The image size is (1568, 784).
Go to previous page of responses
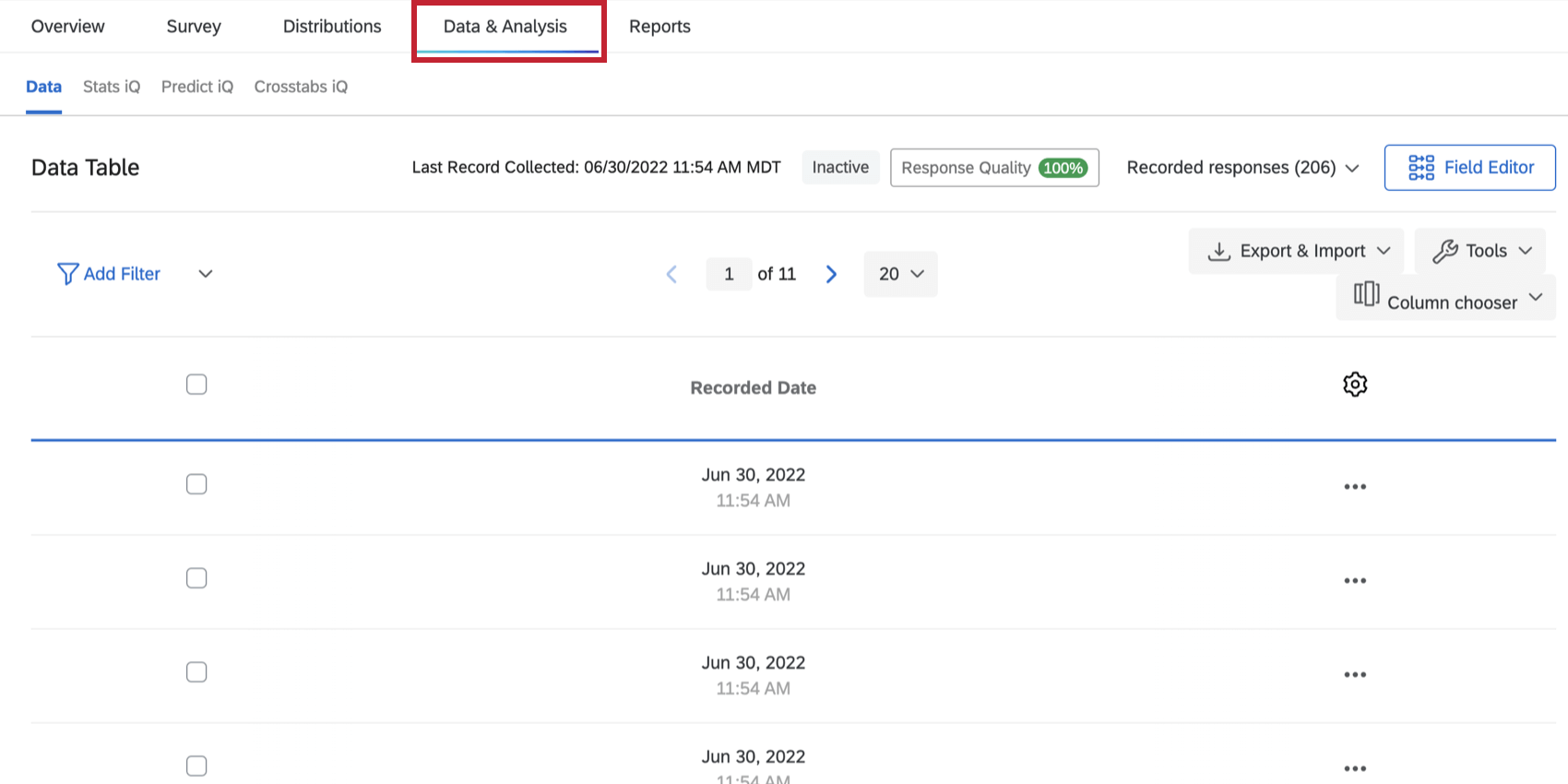pos(671,274)
